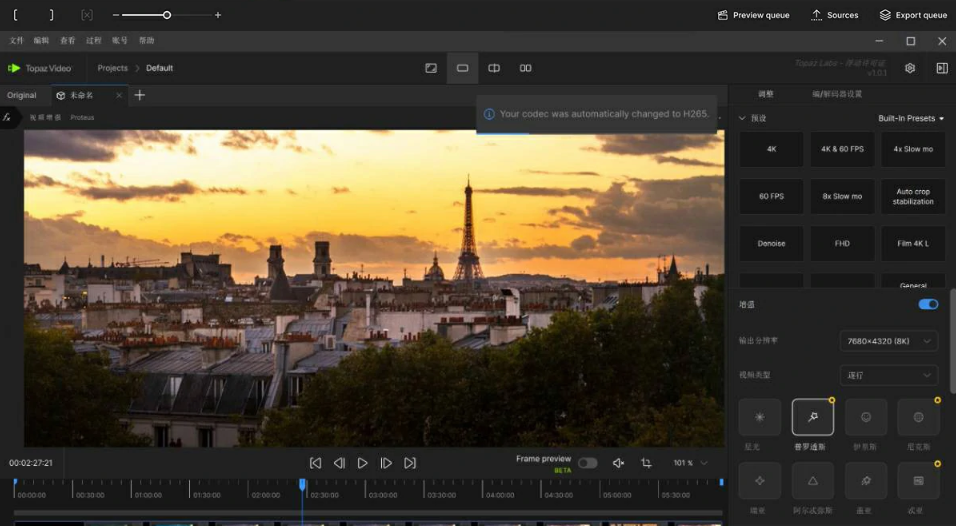956x526 pixels.
Task: Open the 文件 (File) menu
Action: coord(16,41)
